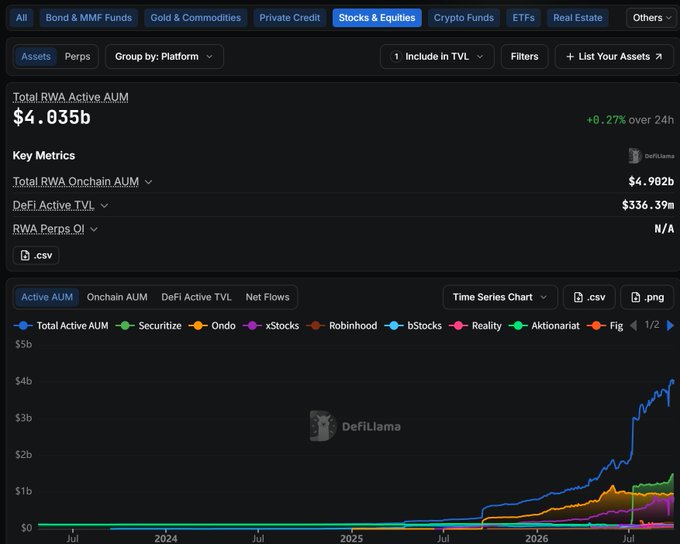Click the +0.27% over 24h change
The image size is (680, 544).
point(630,120)
